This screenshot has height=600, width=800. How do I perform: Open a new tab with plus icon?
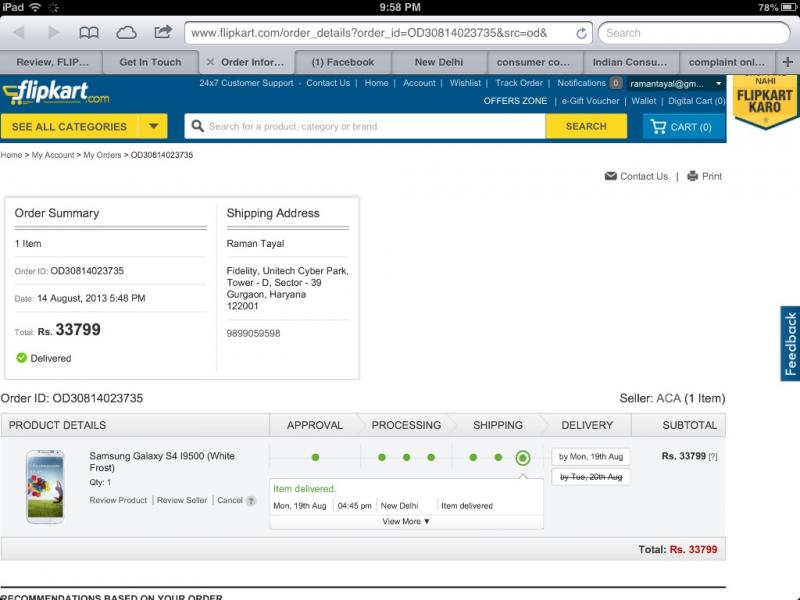[x=788, y=62]
